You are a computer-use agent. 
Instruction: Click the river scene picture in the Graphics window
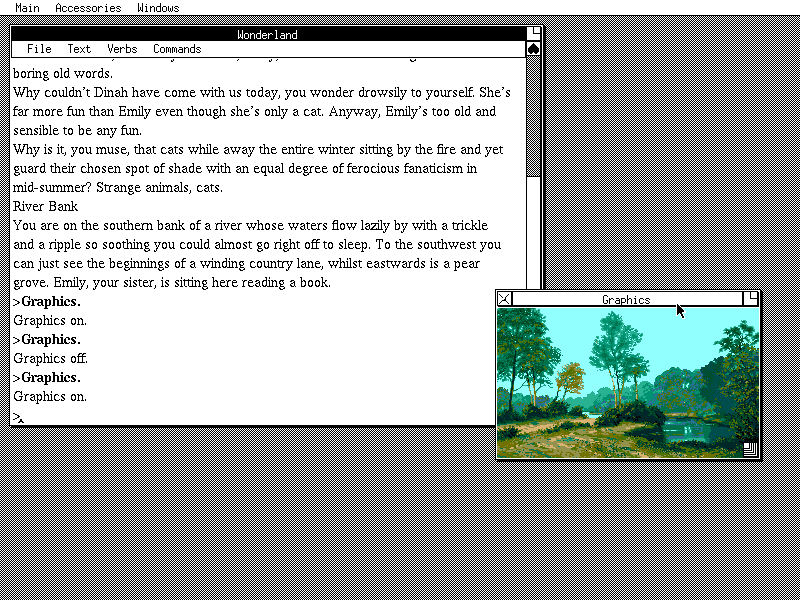(628, 383)
